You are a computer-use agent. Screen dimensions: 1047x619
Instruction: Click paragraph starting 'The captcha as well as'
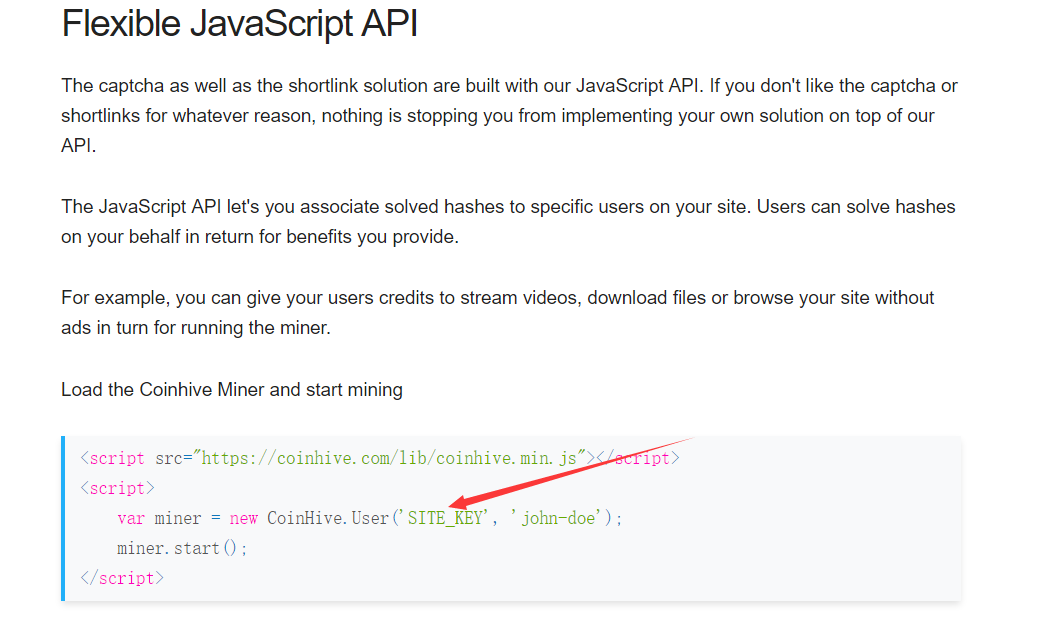point(509,115)
